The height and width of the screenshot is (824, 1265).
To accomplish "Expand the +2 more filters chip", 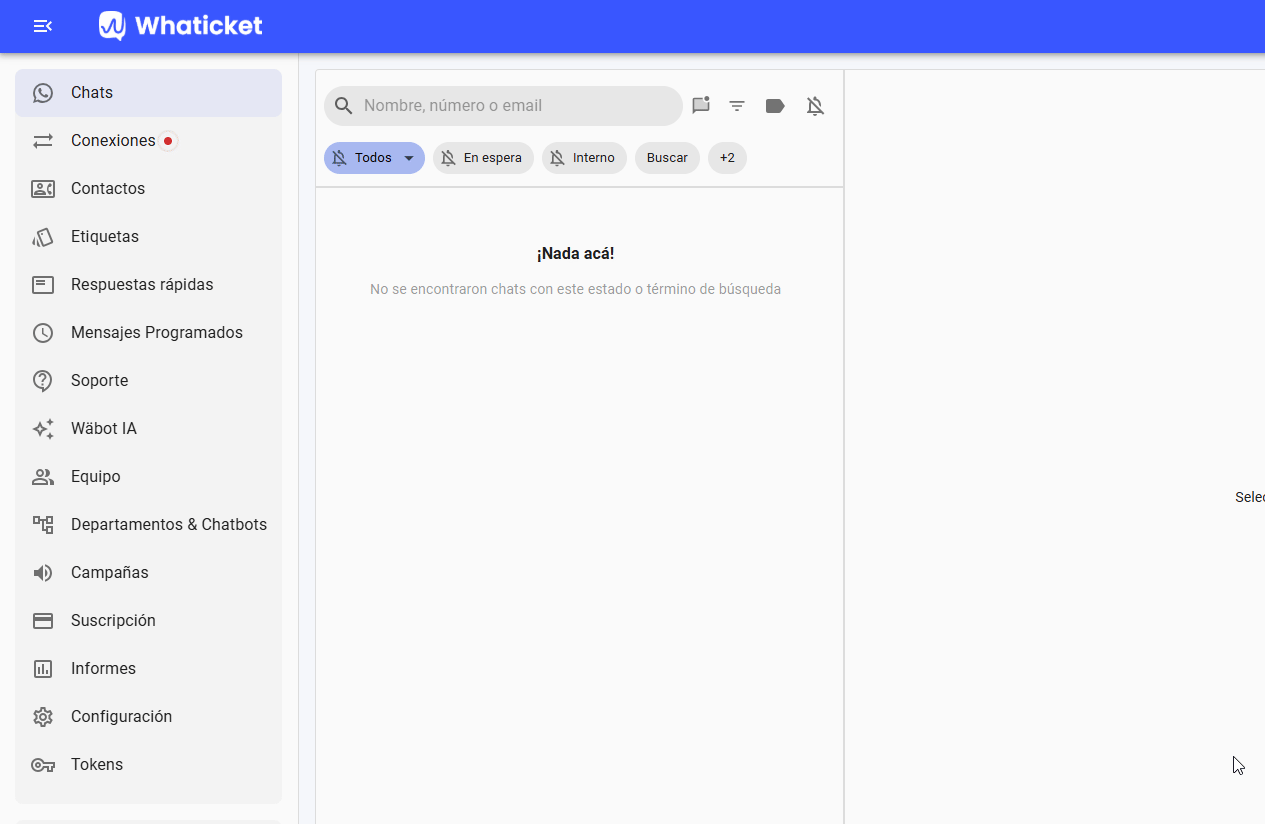I will [727, 158].
